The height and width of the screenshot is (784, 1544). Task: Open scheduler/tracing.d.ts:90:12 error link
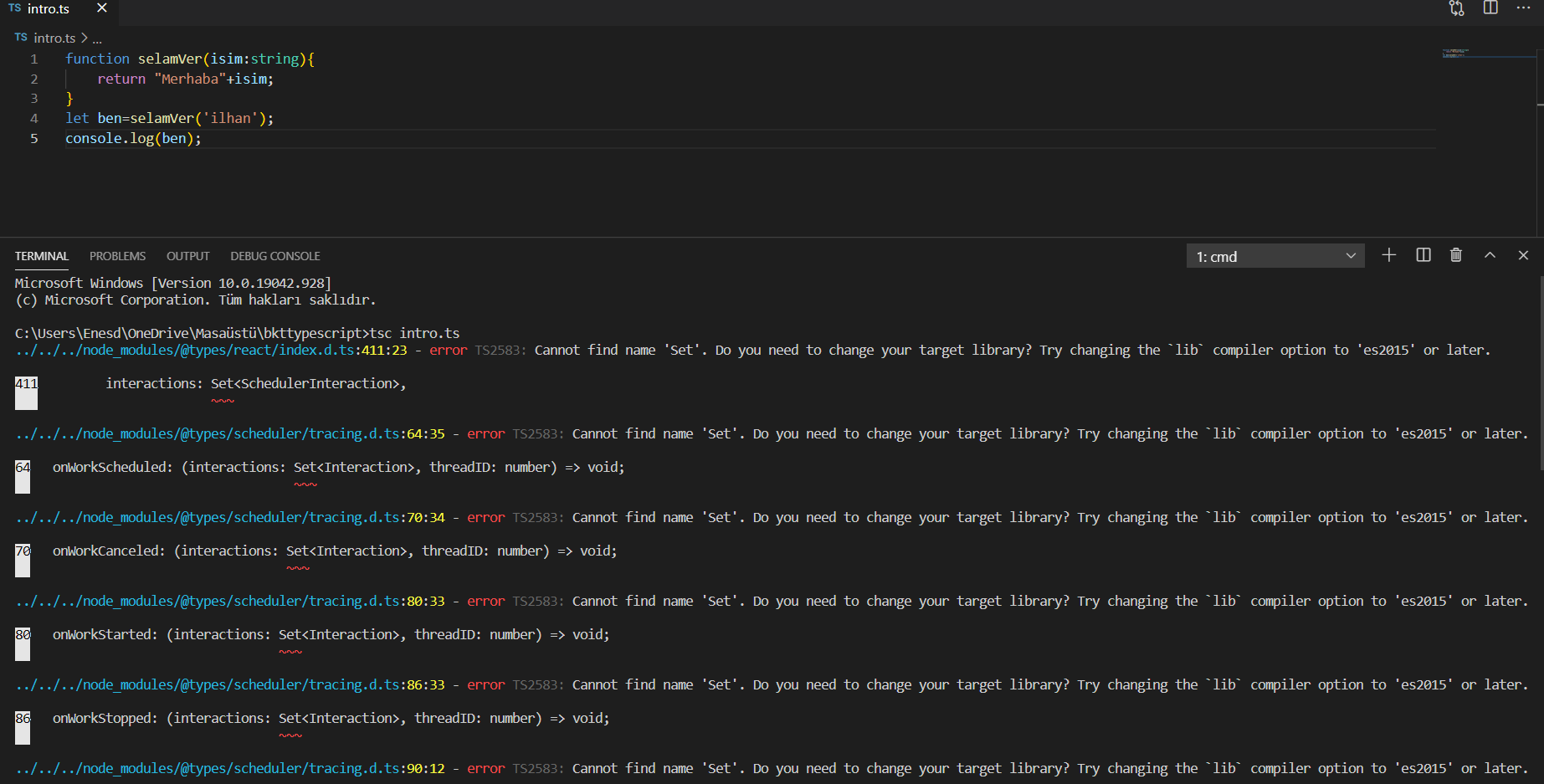(230, 768)
